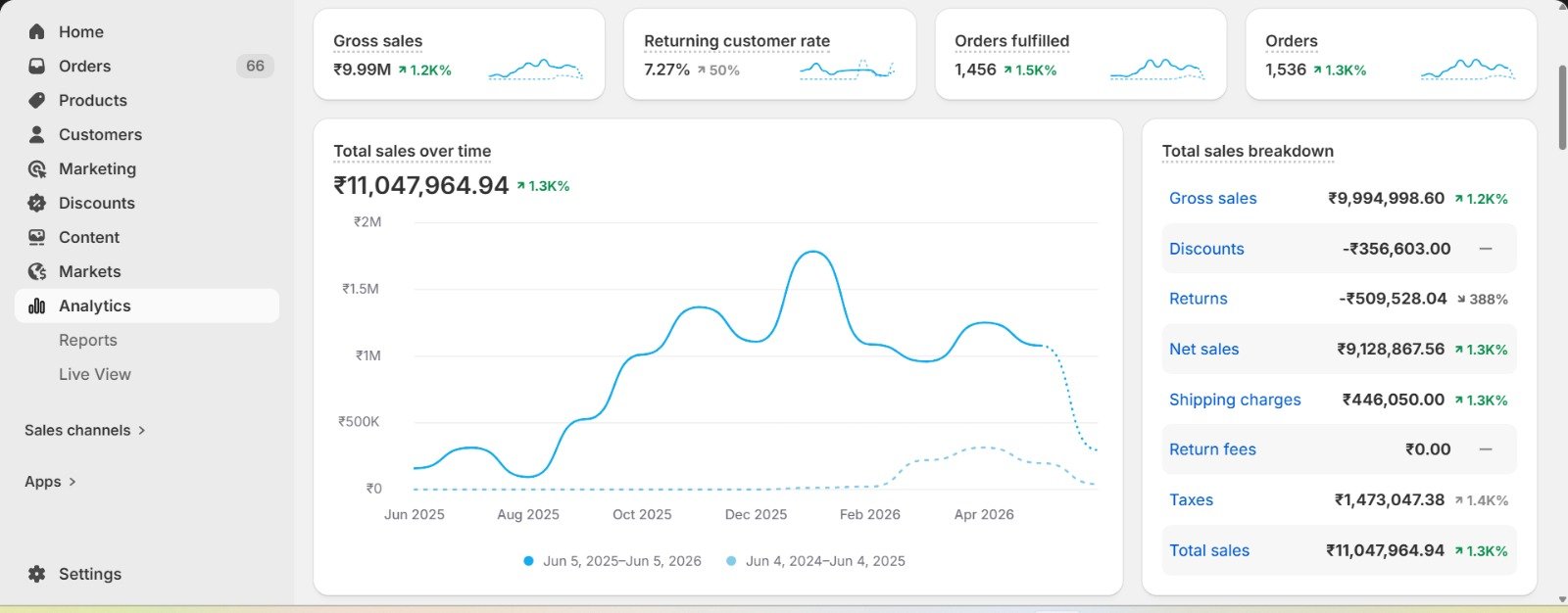Click the Dec 2025 x-axis label
The image size is (1568, 613).
tap(756, 514)
